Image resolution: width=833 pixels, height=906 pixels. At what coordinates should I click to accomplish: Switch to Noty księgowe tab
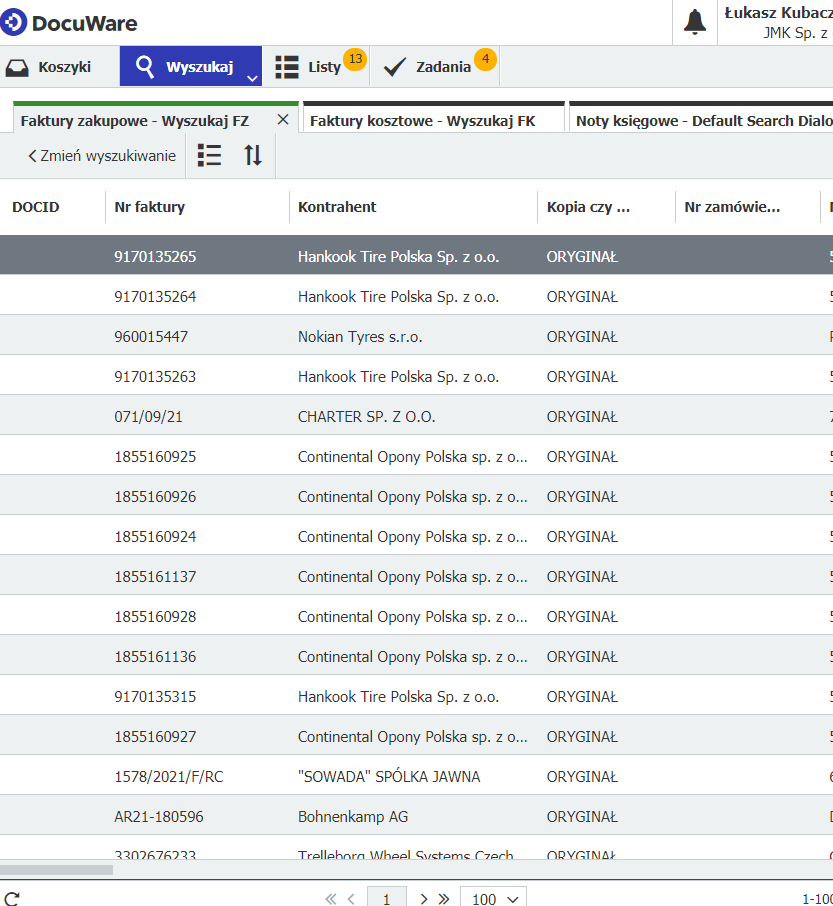700,121
